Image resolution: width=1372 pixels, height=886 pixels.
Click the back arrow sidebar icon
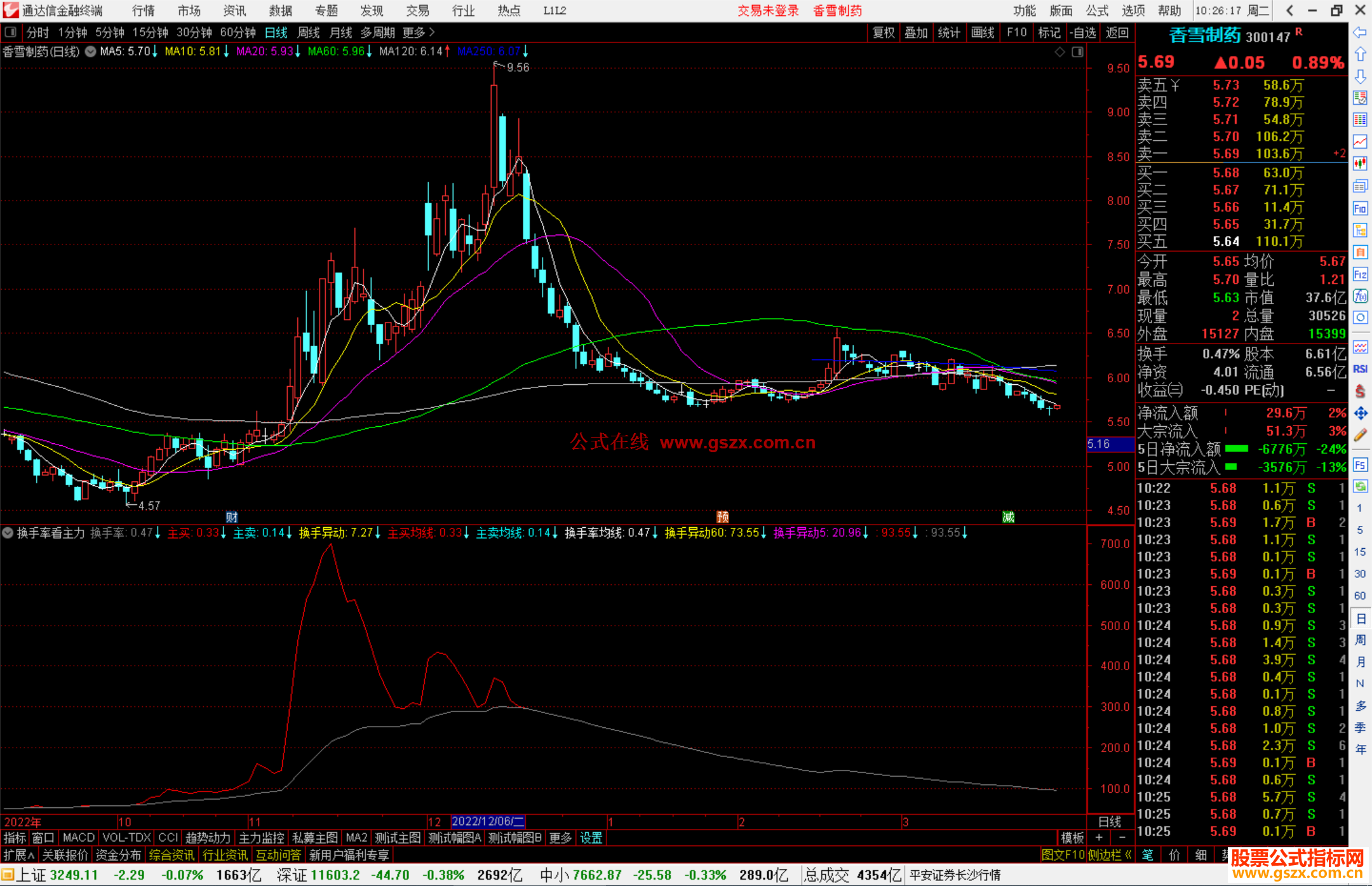(1360, 32)
